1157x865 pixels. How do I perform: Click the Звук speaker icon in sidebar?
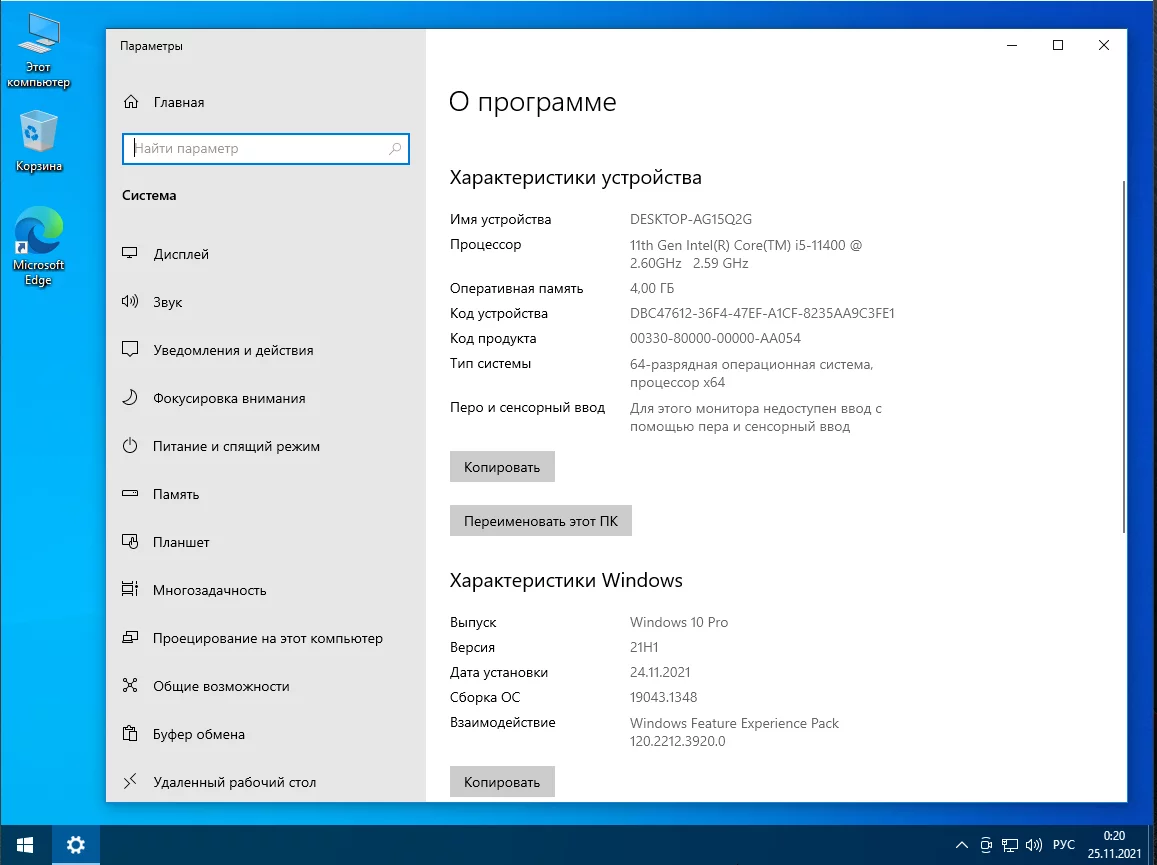[x=130, y=301]
